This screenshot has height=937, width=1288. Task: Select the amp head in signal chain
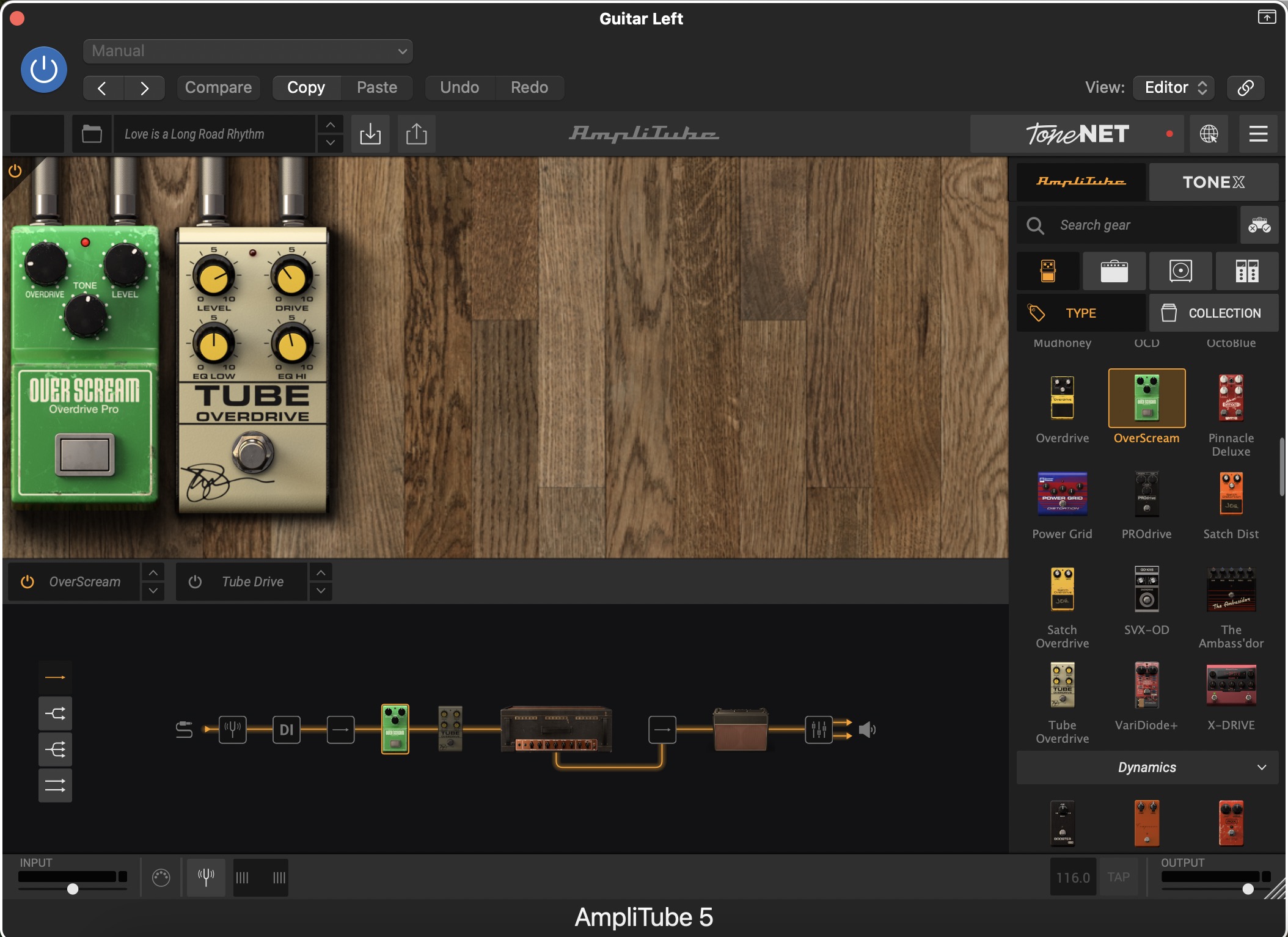point(556,729)
